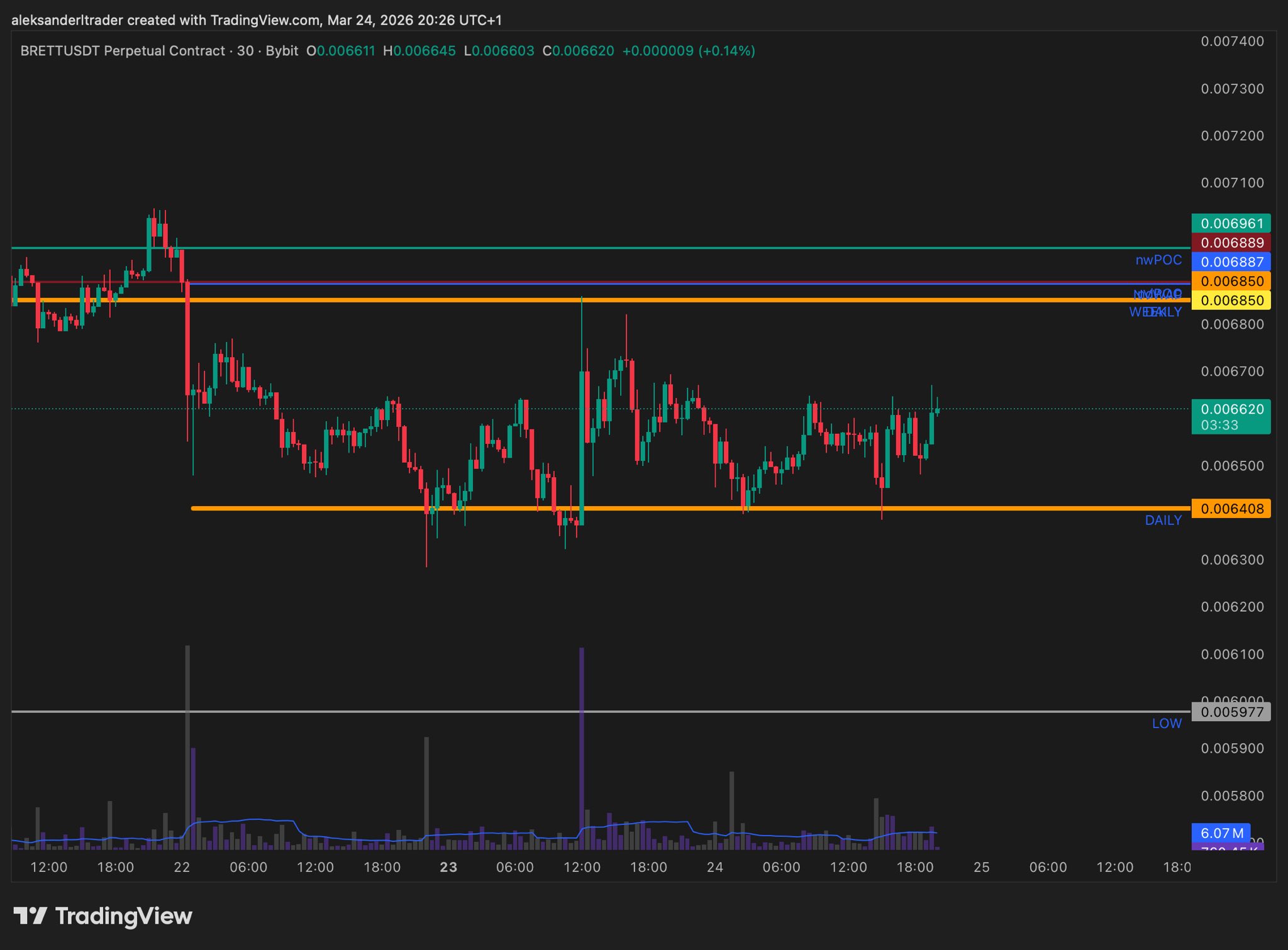This screenshot has height=950, width=1288.
Task: Click date 23 on time axis
Action: point(448,867)
